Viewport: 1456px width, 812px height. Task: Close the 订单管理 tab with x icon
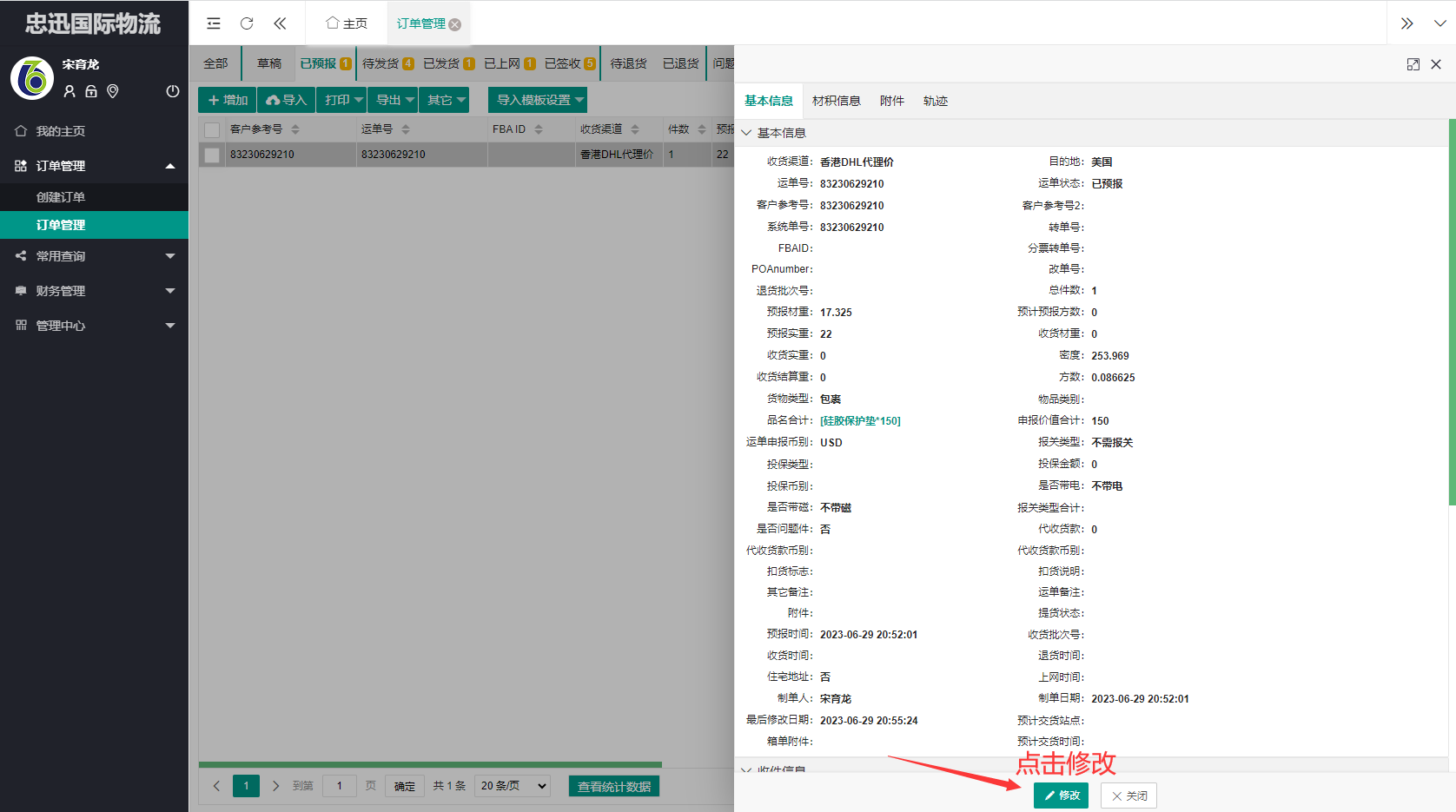pyautogui.click(x=455, y=24)
